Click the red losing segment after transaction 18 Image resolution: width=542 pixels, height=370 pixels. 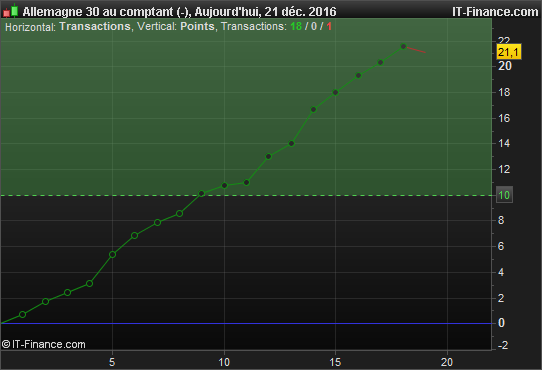tap(416, 50)
